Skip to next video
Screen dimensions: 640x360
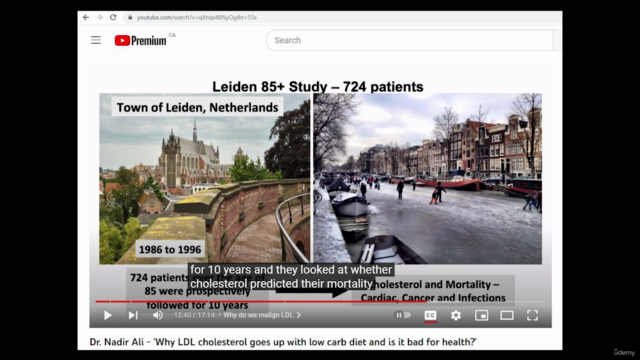133,315
